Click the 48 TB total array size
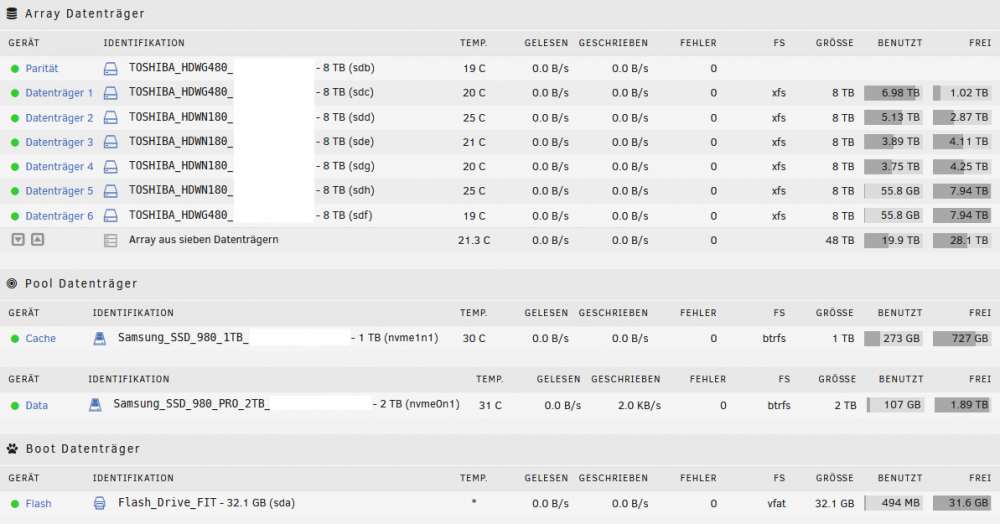 pyautogui.click(x=839, y=240)
